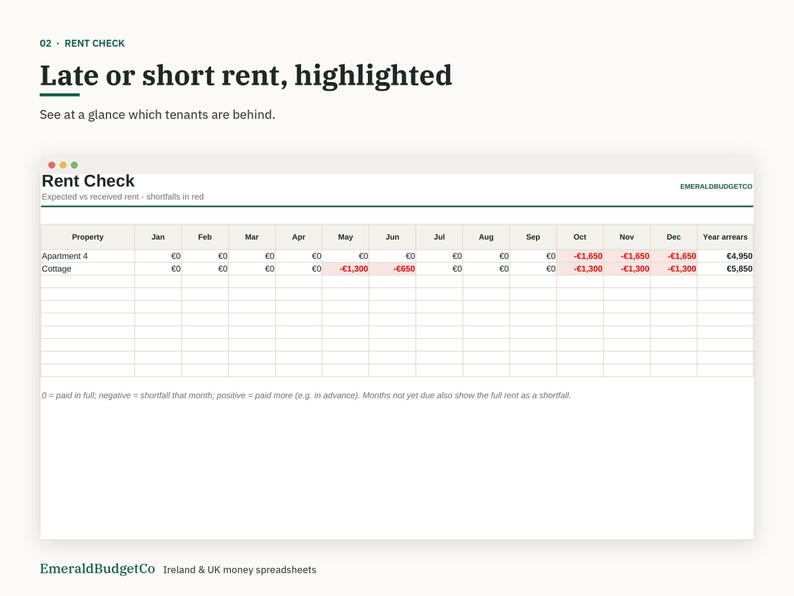Click Cottage January €0 cell

[x=158, y=269]
